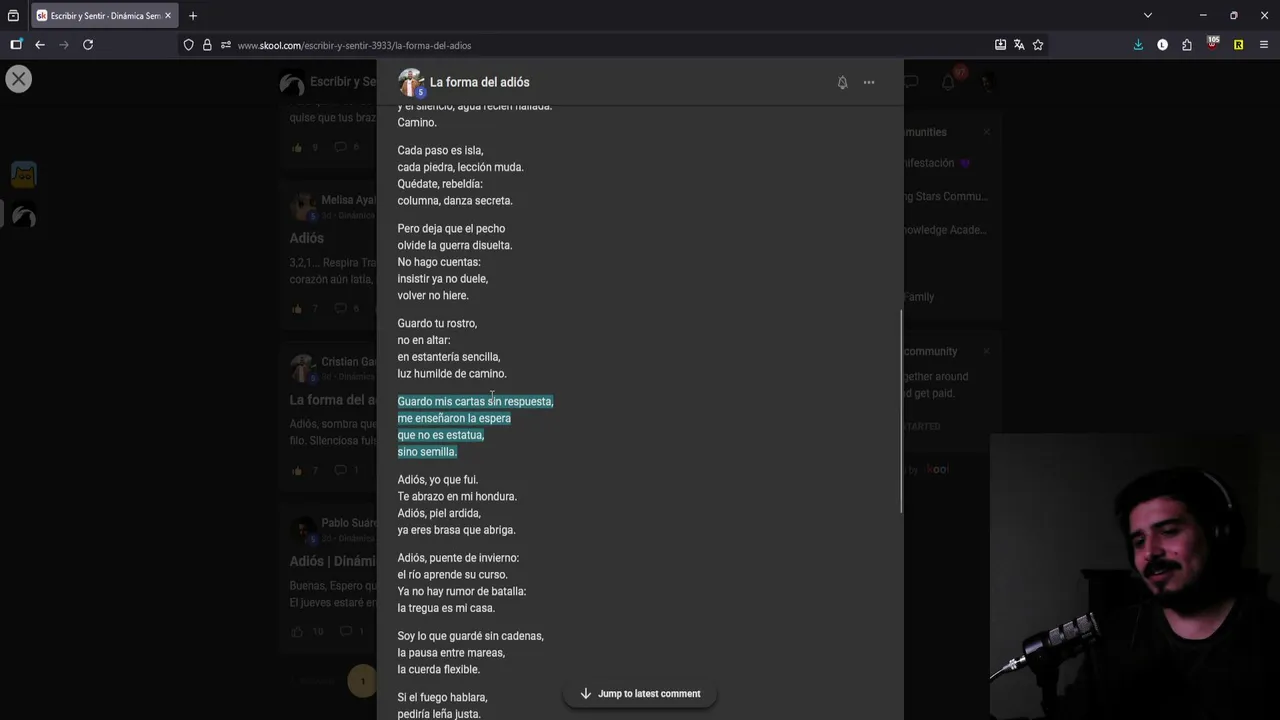Close the post overlay with the X
This screenshot has height=720, width=1280.
[x=19, y=79]
